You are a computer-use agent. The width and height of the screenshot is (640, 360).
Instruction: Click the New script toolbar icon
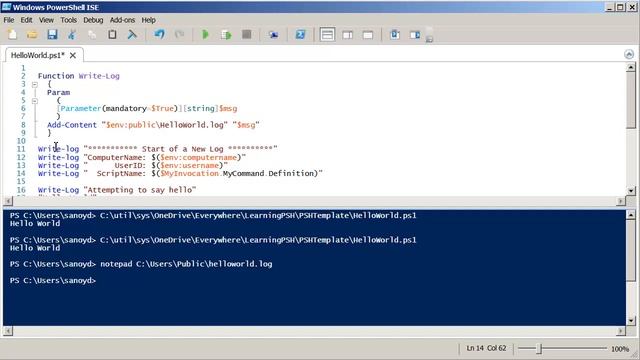[12, 35]
